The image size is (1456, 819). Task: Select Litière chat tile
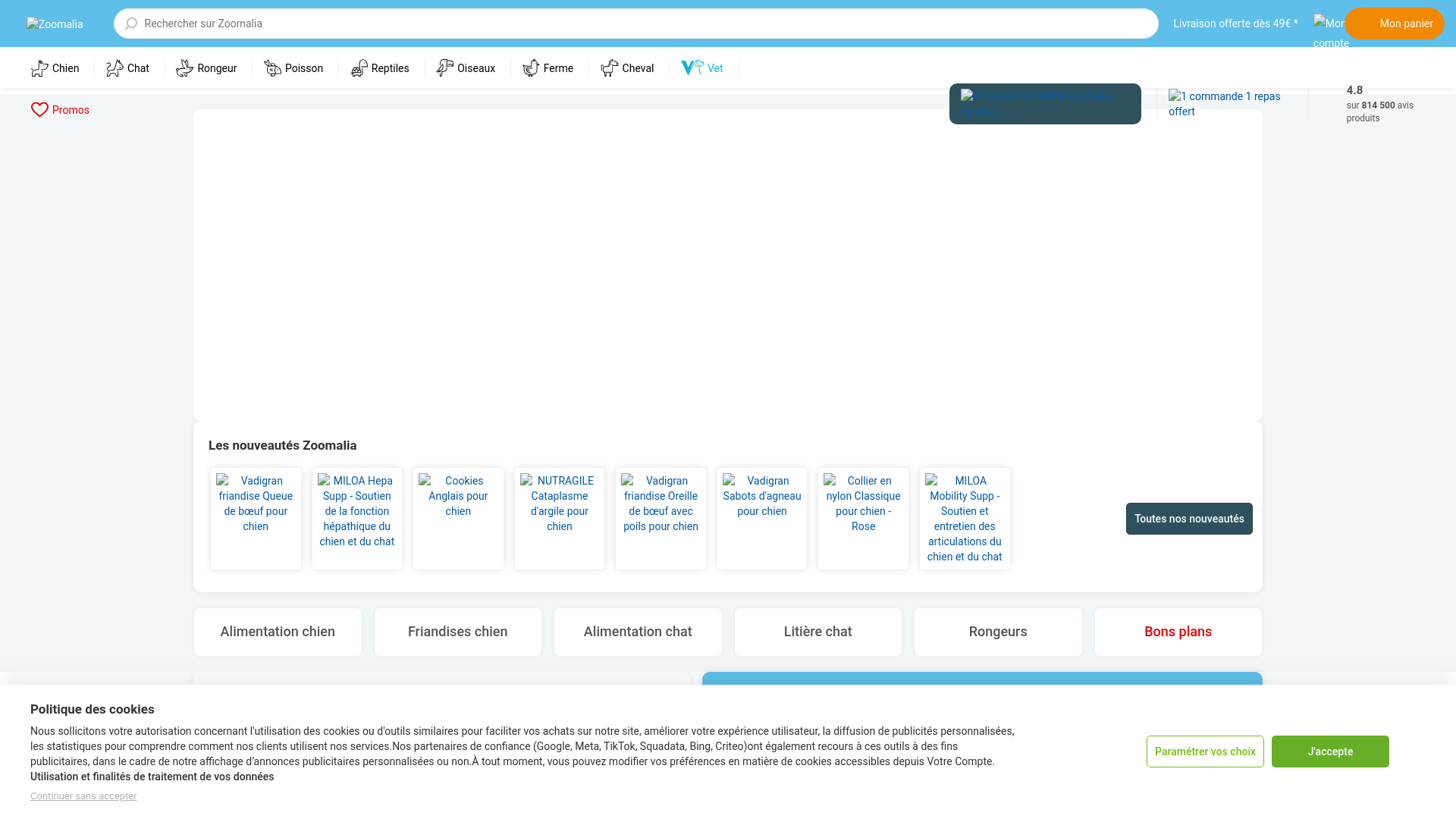(x=818, y=632)
